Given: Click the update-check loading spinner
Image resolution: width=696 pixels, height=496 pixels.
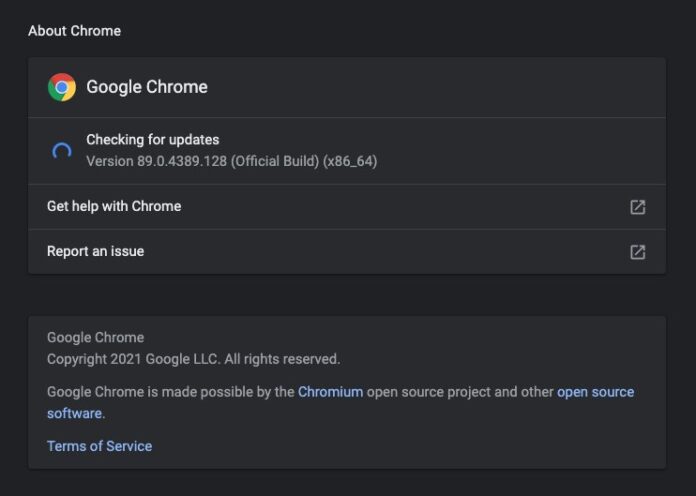Looking at the screenshot, I should point(62,151).
